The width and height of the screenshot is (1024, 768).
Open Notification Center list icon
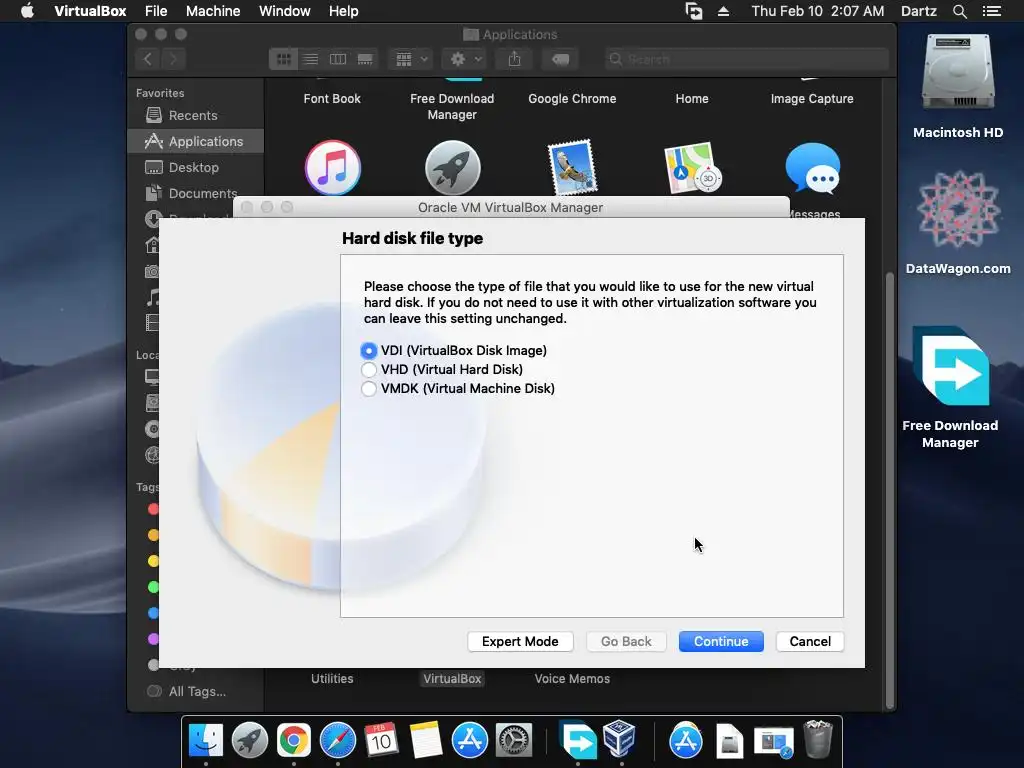(992, 11)
